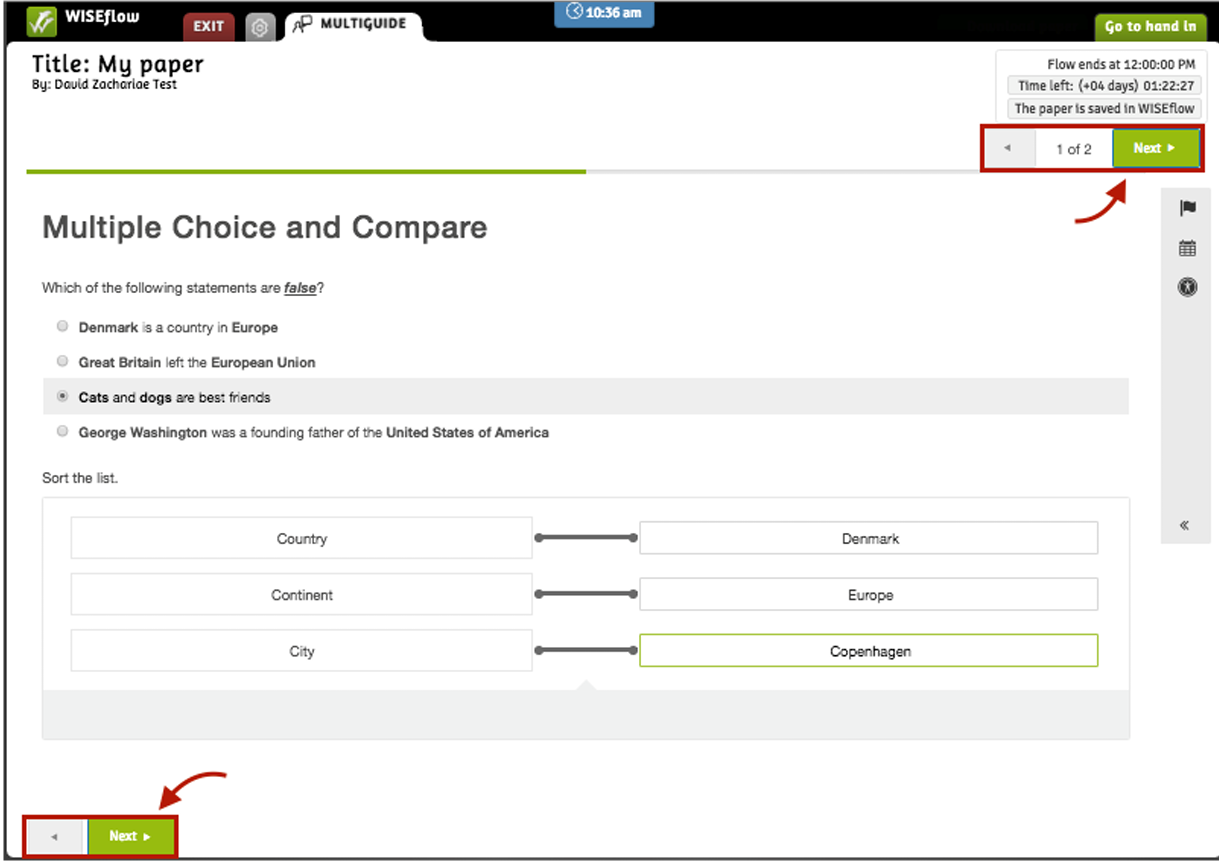Select "Denmark is a country in Europe"
Viewport: 1219px width, 863px height.
pos(63,327)
